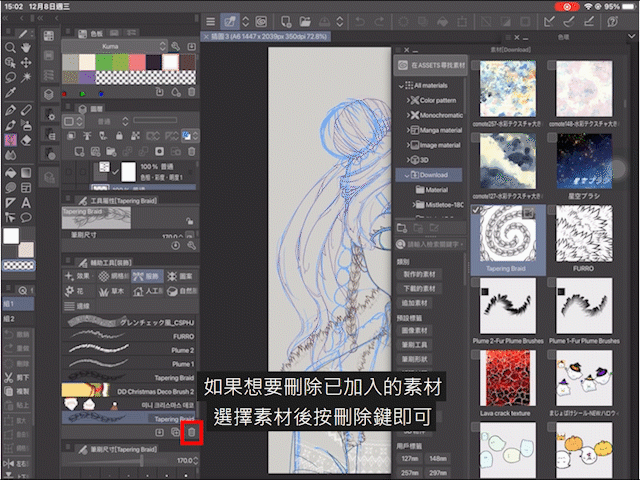
Task: Select the Gradient tool
Action: [26, 173]
